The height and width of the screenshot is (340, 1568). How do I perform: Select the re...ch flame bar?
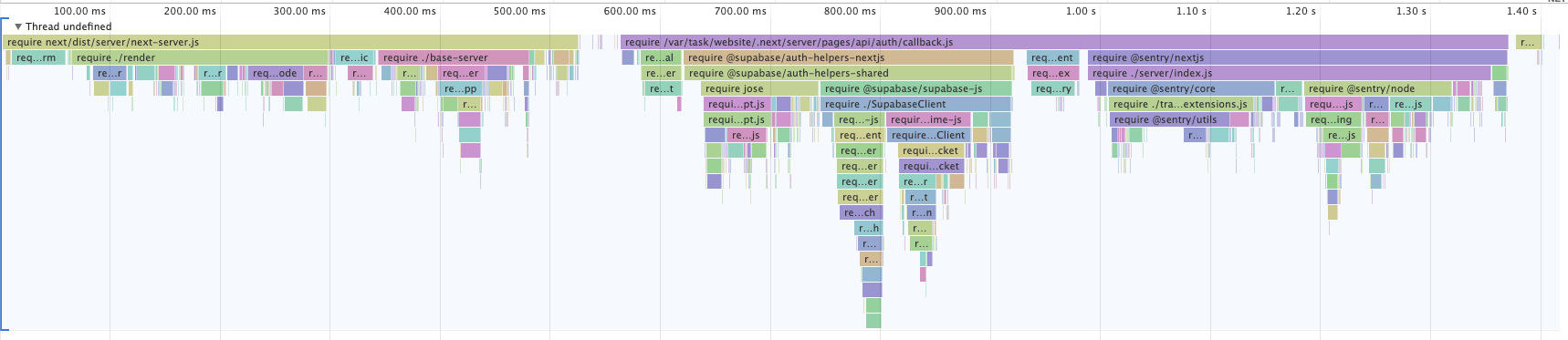coord(861,212)
